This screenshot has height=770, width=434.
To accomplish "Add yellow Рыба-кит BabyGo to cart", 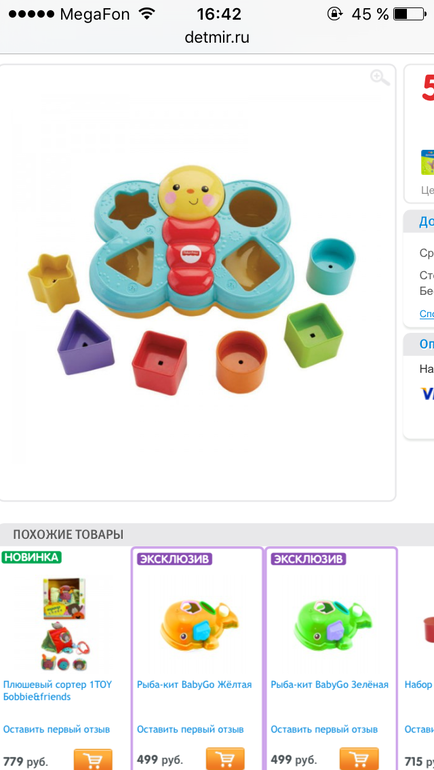I will [x=225, y=759].
